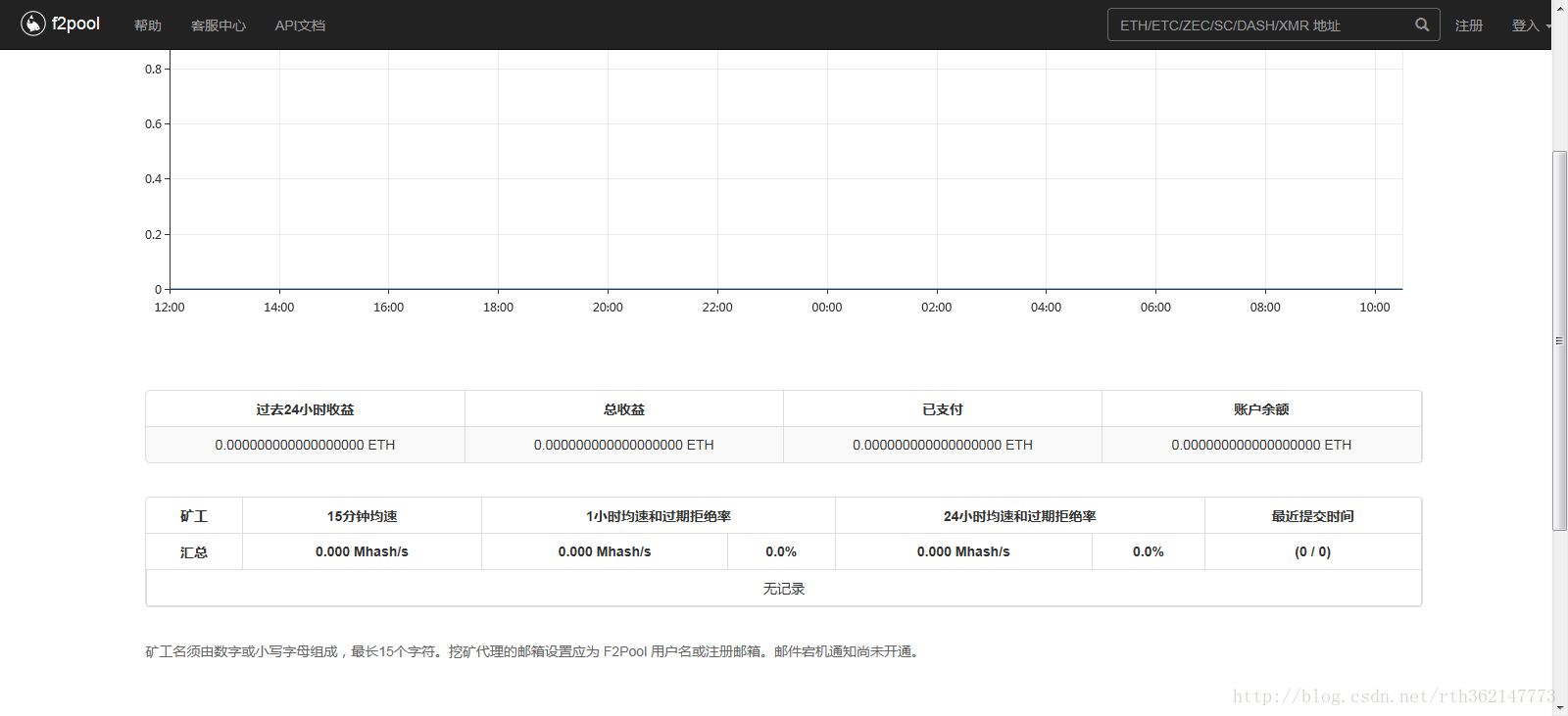Click the magnifier search icon
1568x716 pixels.
coord(1421,24)
